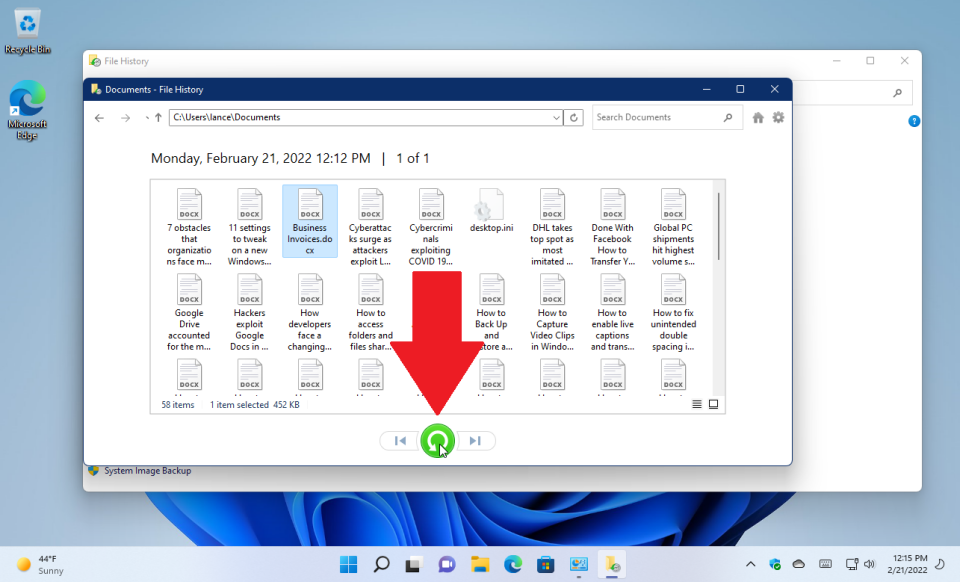Go to previous backup version

(x=400, y=441)
